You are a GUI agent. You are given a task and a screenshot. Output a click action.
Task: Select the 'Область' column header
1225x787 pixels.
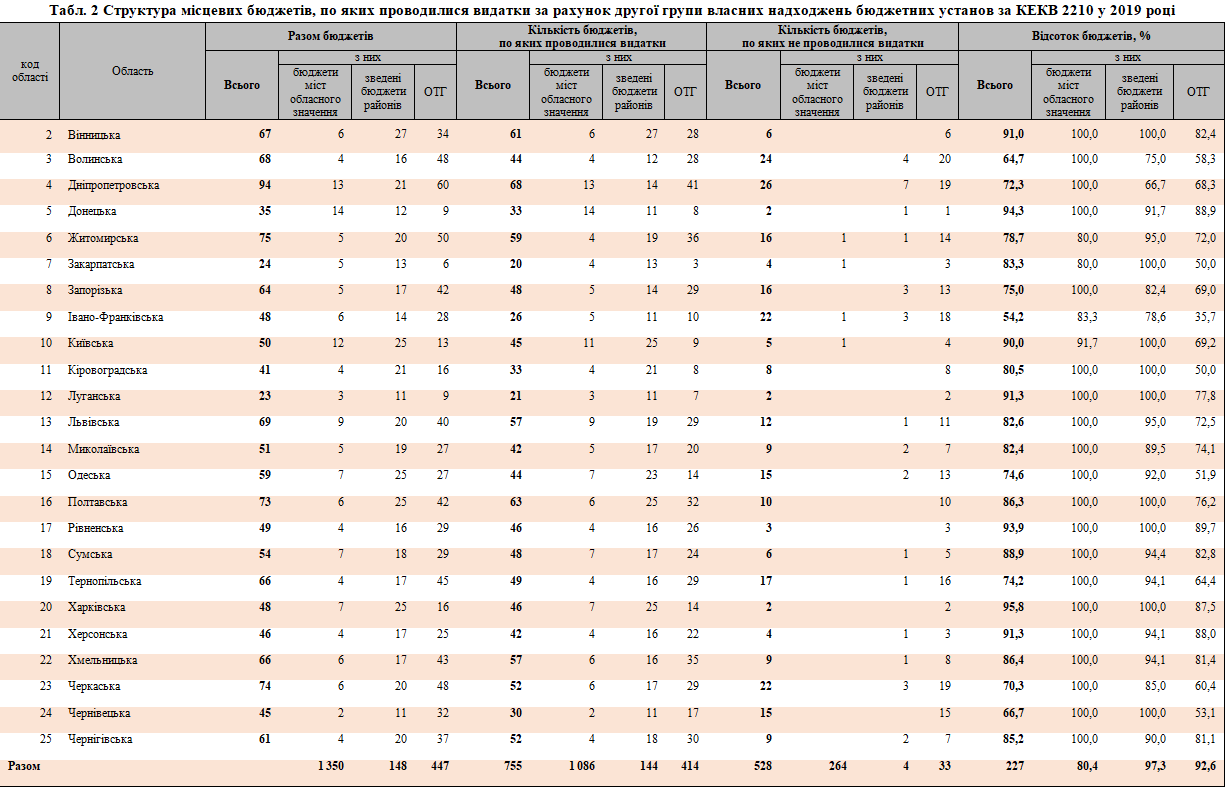point(132,71)
